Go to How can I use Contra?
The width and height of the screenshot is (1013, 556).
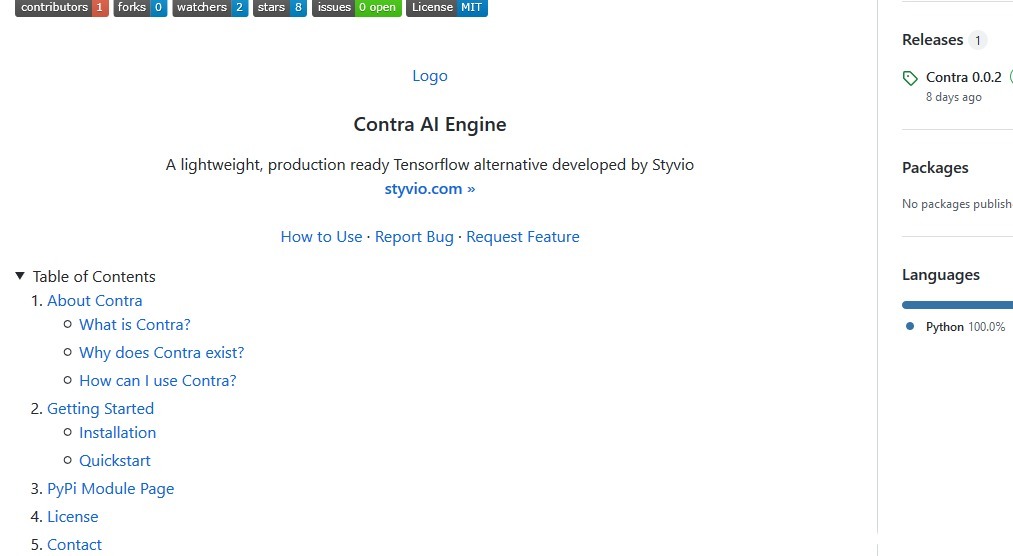(x=158, y=380)
